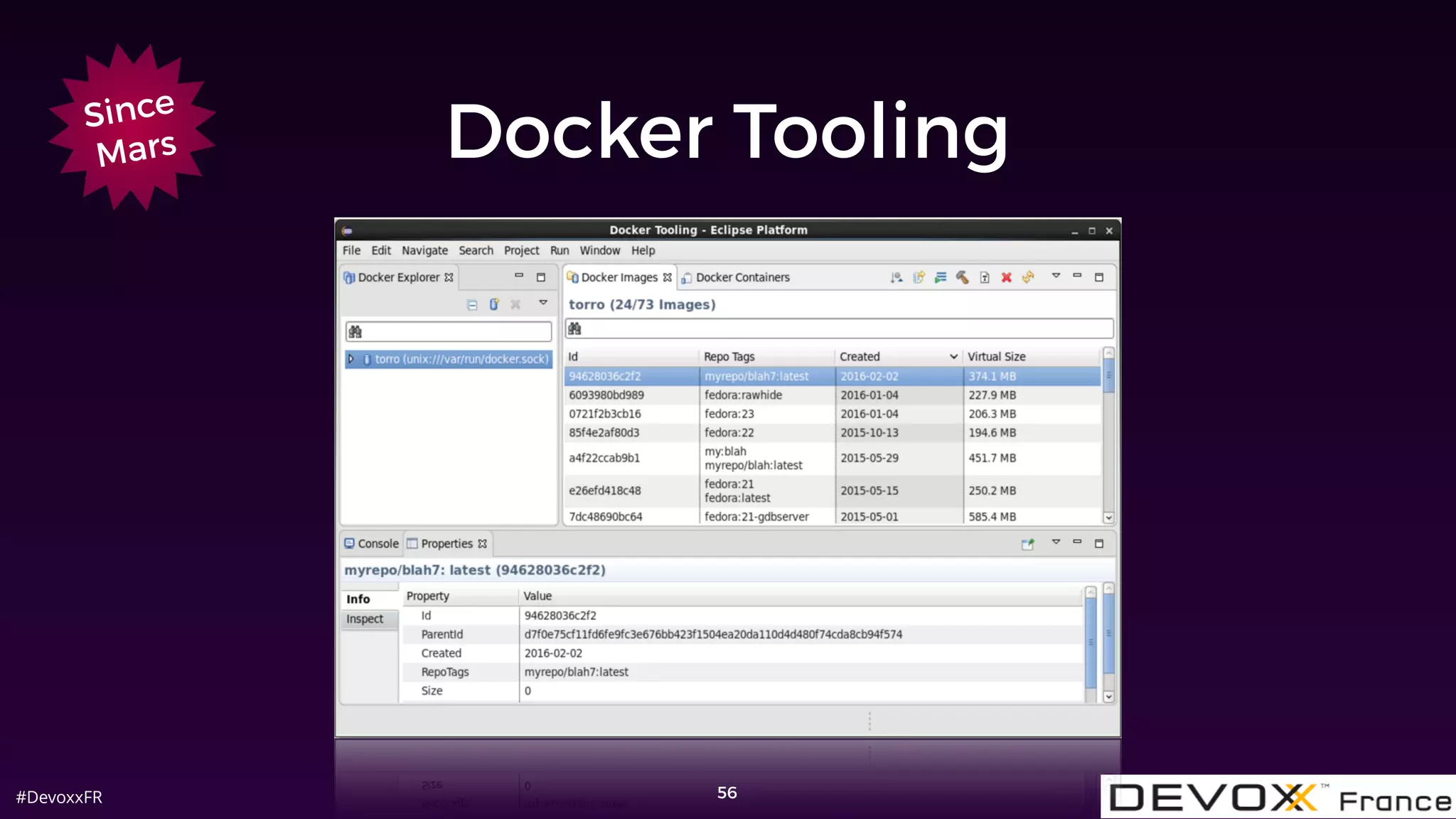This screenshot has height=819, width=1456.
Task: Sort by the Id column header
Action: click(631, 357)
